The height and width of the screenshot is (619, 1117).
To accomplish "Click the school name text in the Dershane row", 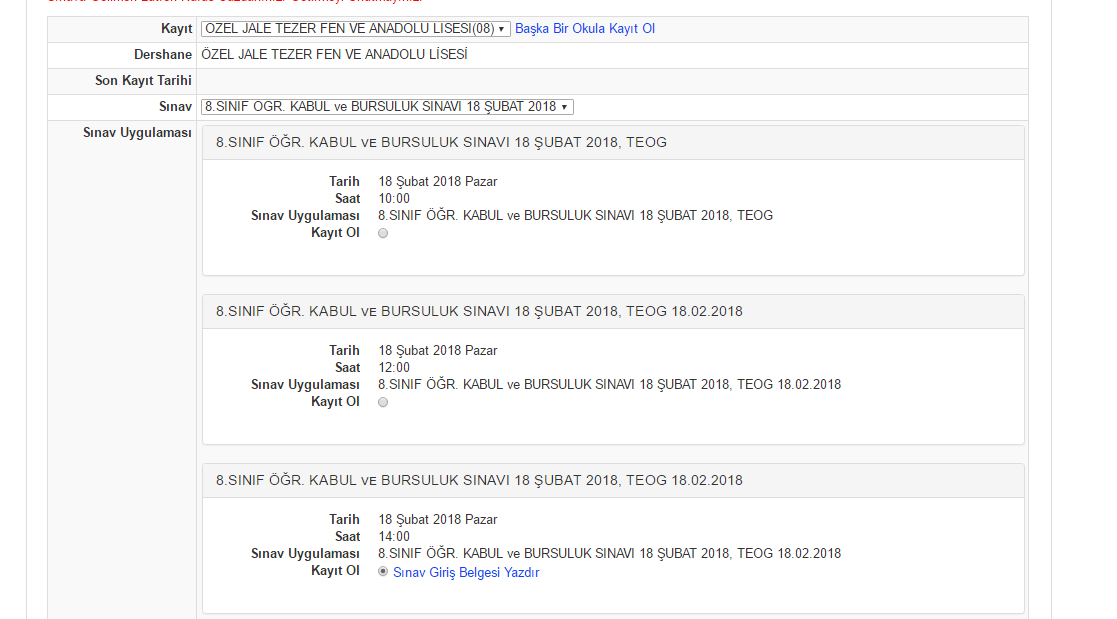I will coord(334,55).
